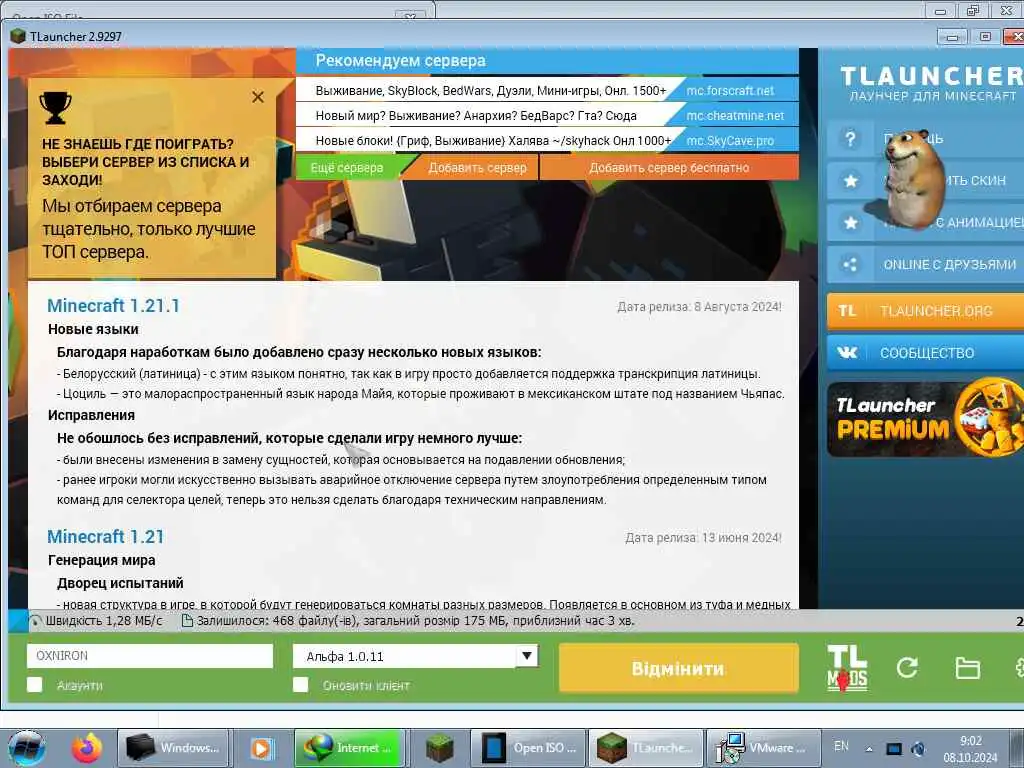Click Дворец испытаний subheading
1024x768 pixels.
(120, 583)
